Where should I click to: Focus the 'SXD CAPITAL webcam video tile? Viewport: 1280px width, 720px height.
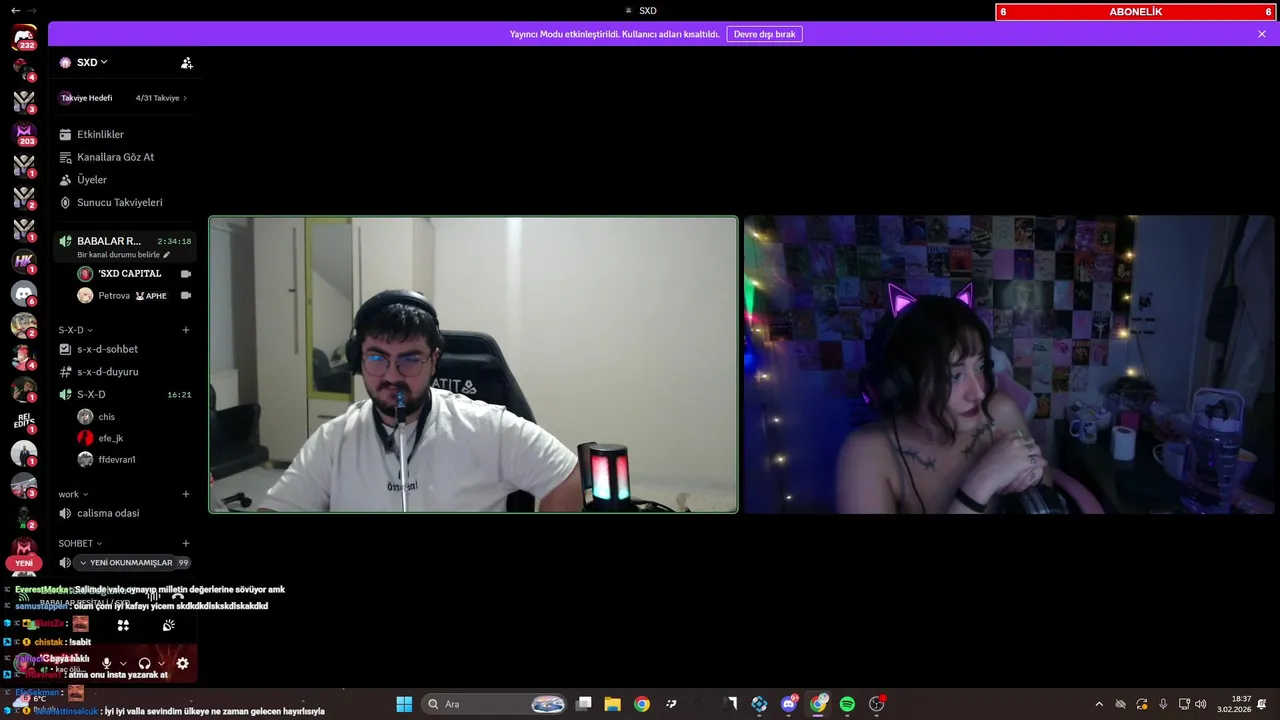coord(473,365)
